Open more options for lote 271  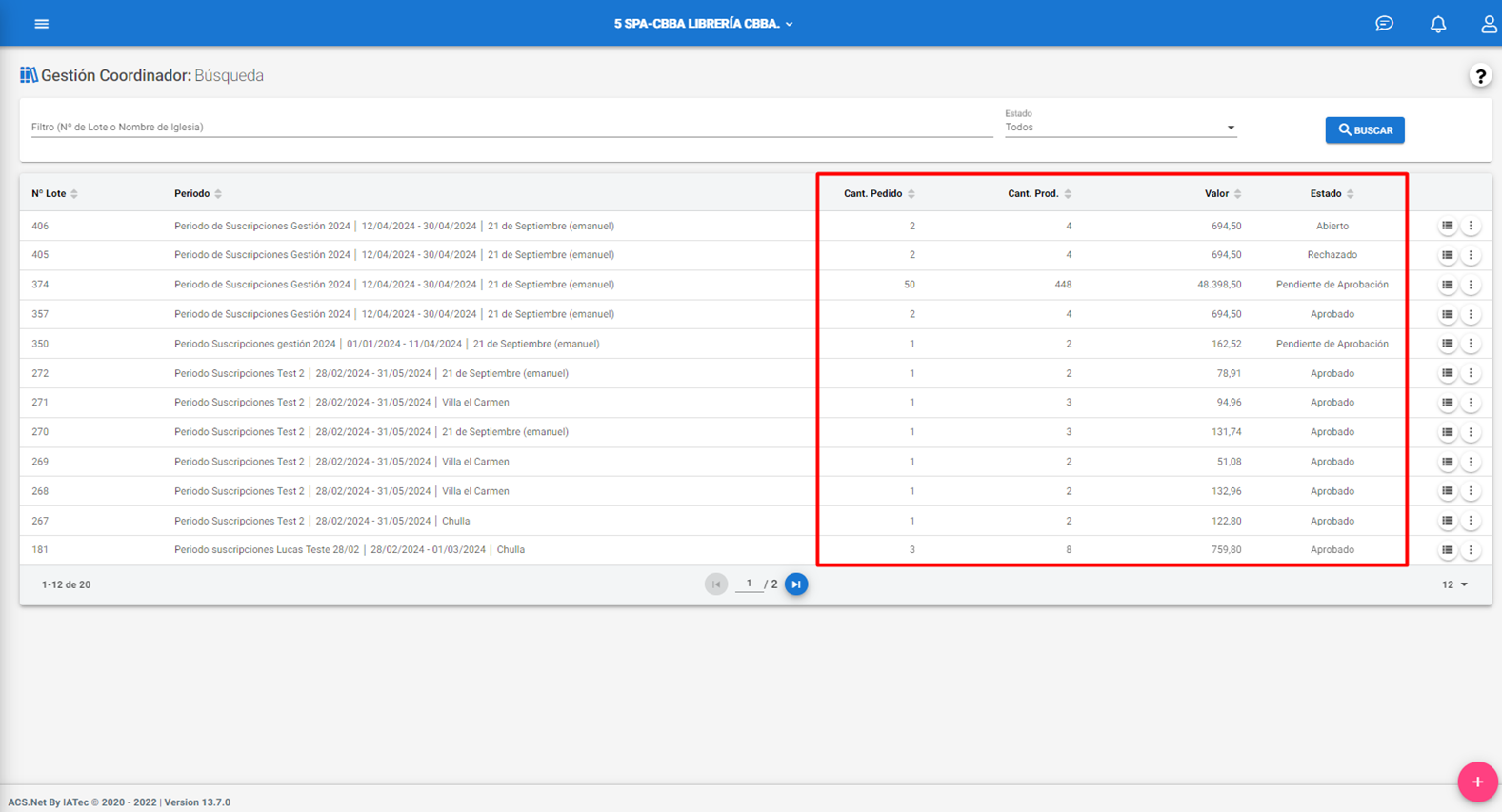coord(1471,403)
